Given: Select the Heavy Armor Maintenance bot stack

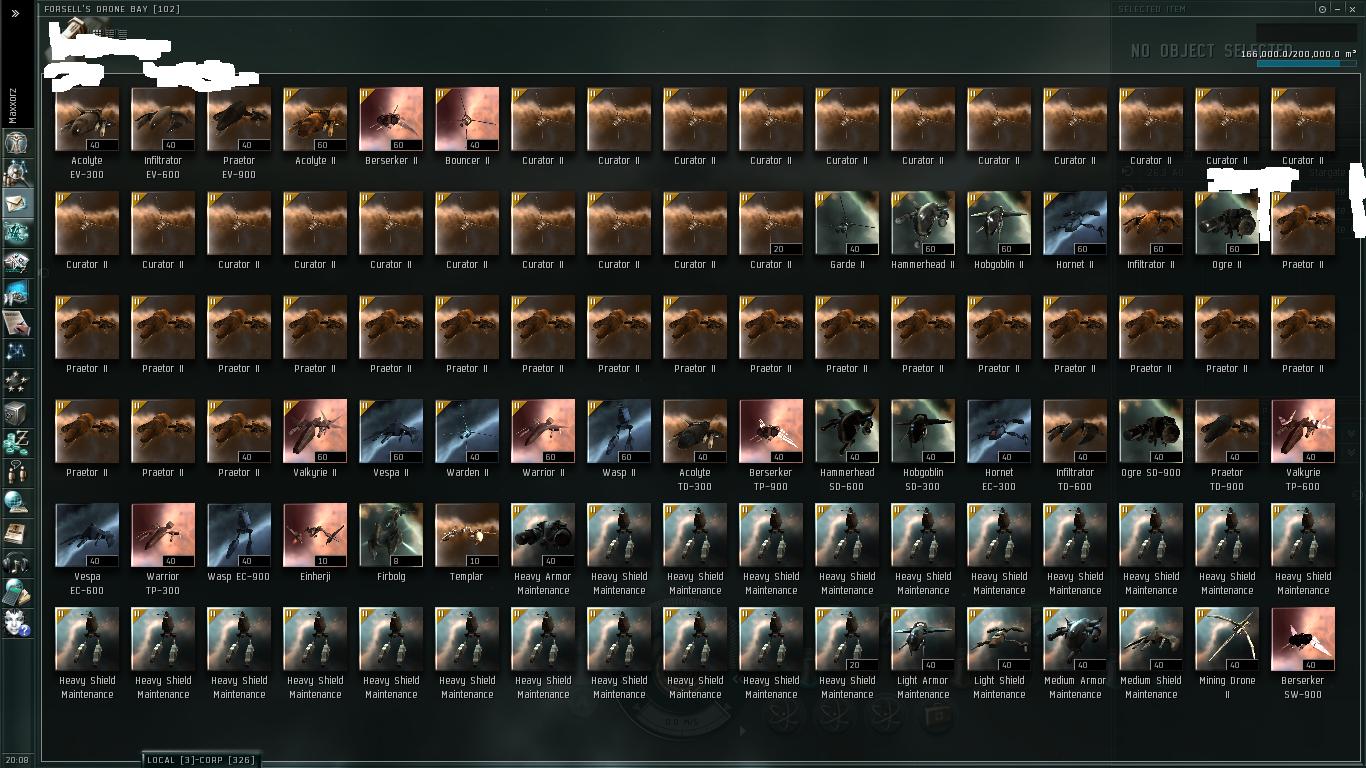Looking at the screenshot, I should 543,549.
